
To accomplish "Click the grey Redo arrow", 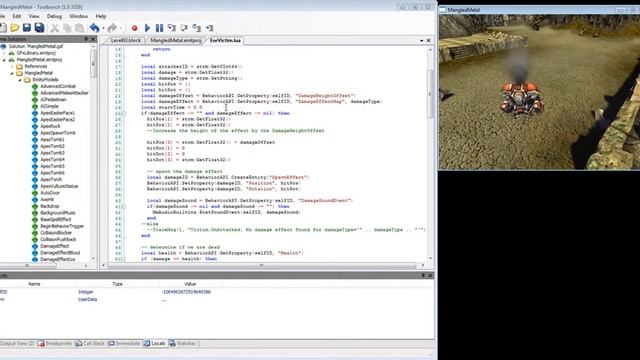I will coord(112,28).
